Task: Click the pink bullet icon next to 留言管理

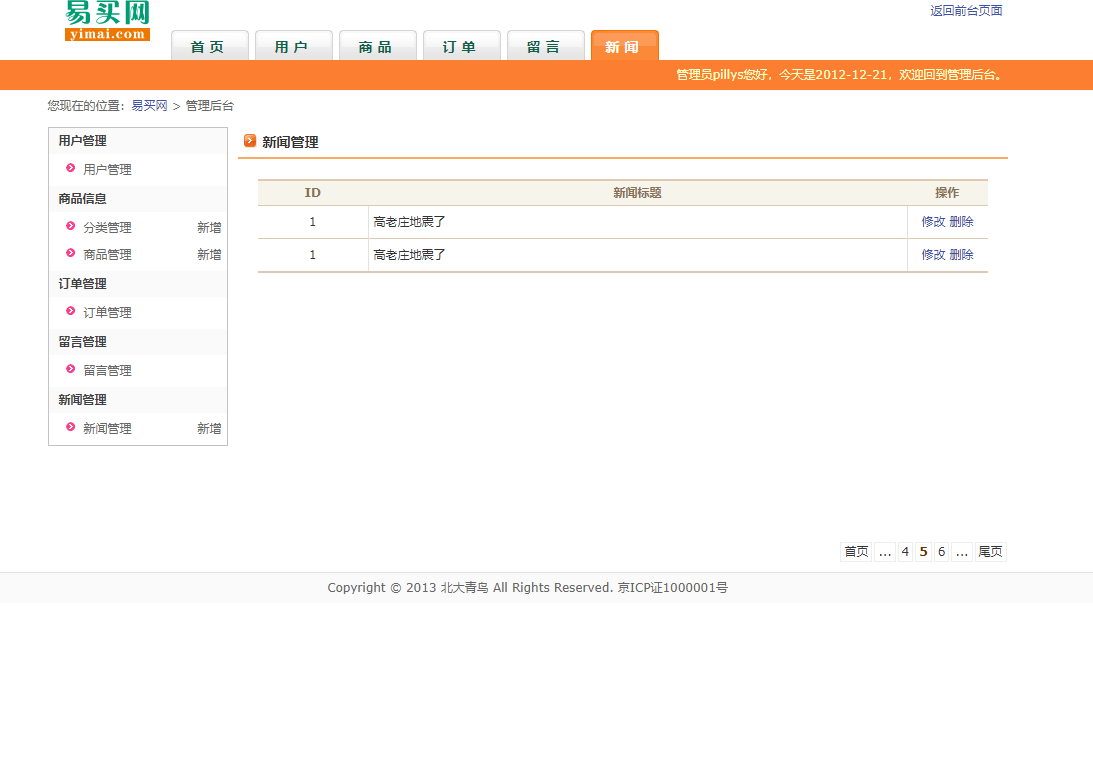Action: pyautogui.click(x=70, y=369)
